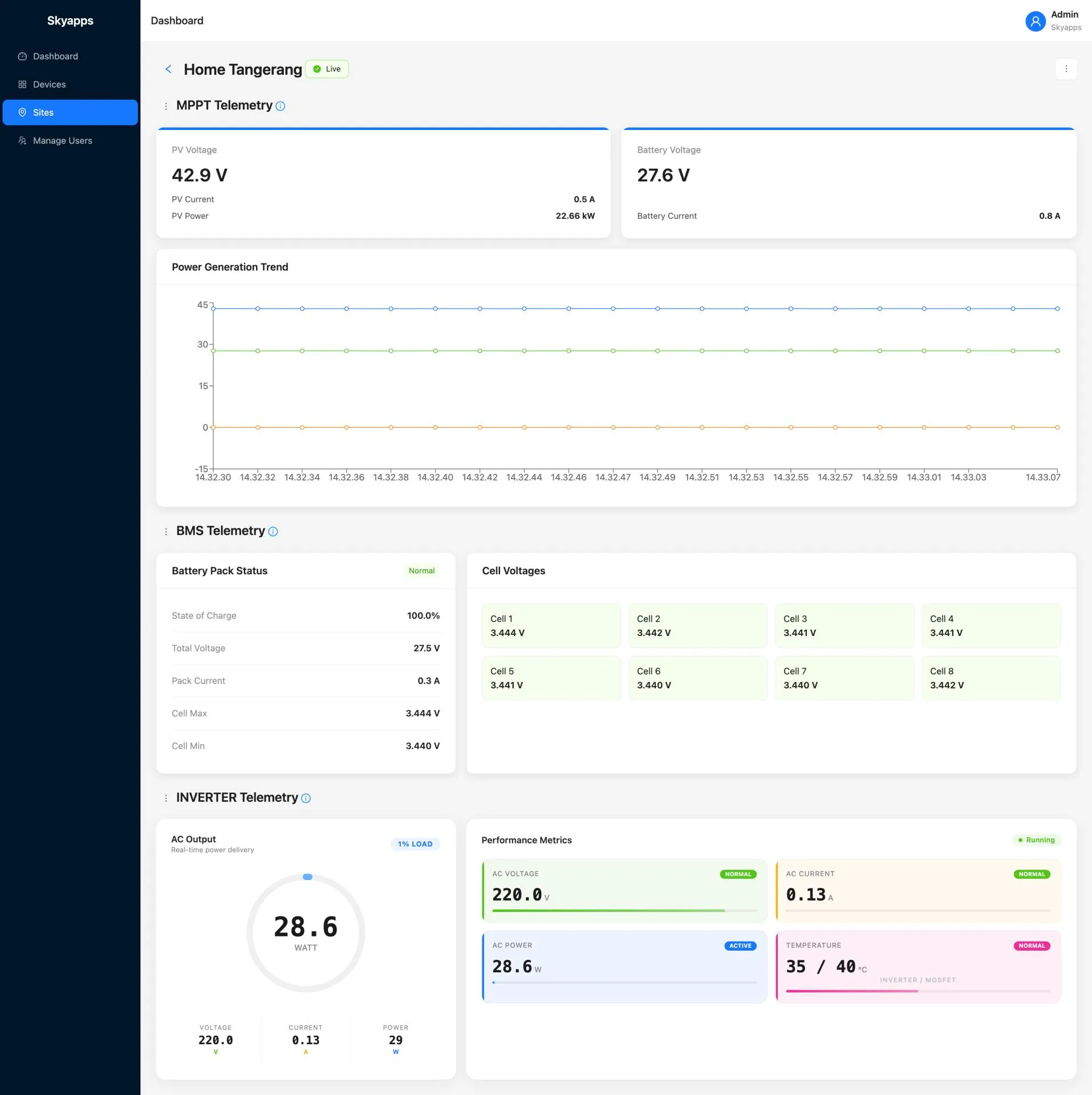This screenshot has width=1092, height=1095.
Task: Click the Manage Users people icon
Action: pyautogui.click(x=22, y=140)
